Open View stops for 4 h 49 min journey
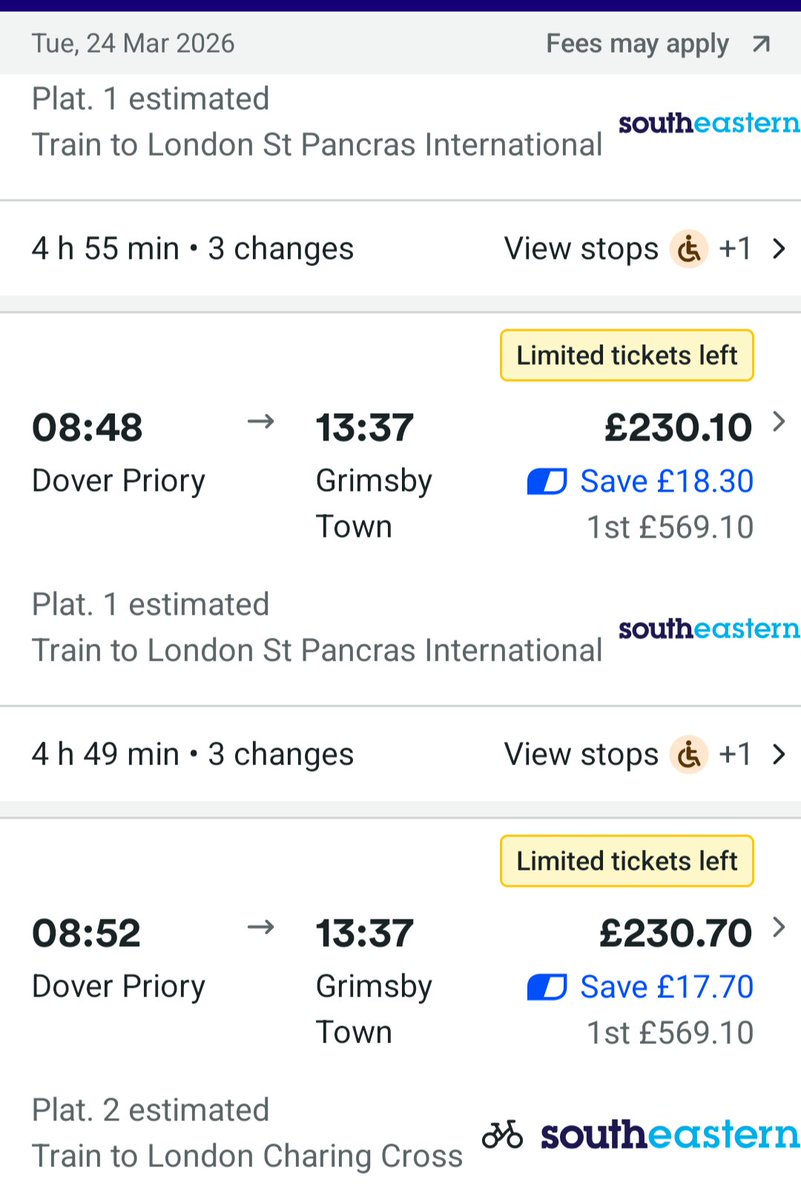Image resolution: width=801 pixels, height=1199 pixels. pos(581,754)
